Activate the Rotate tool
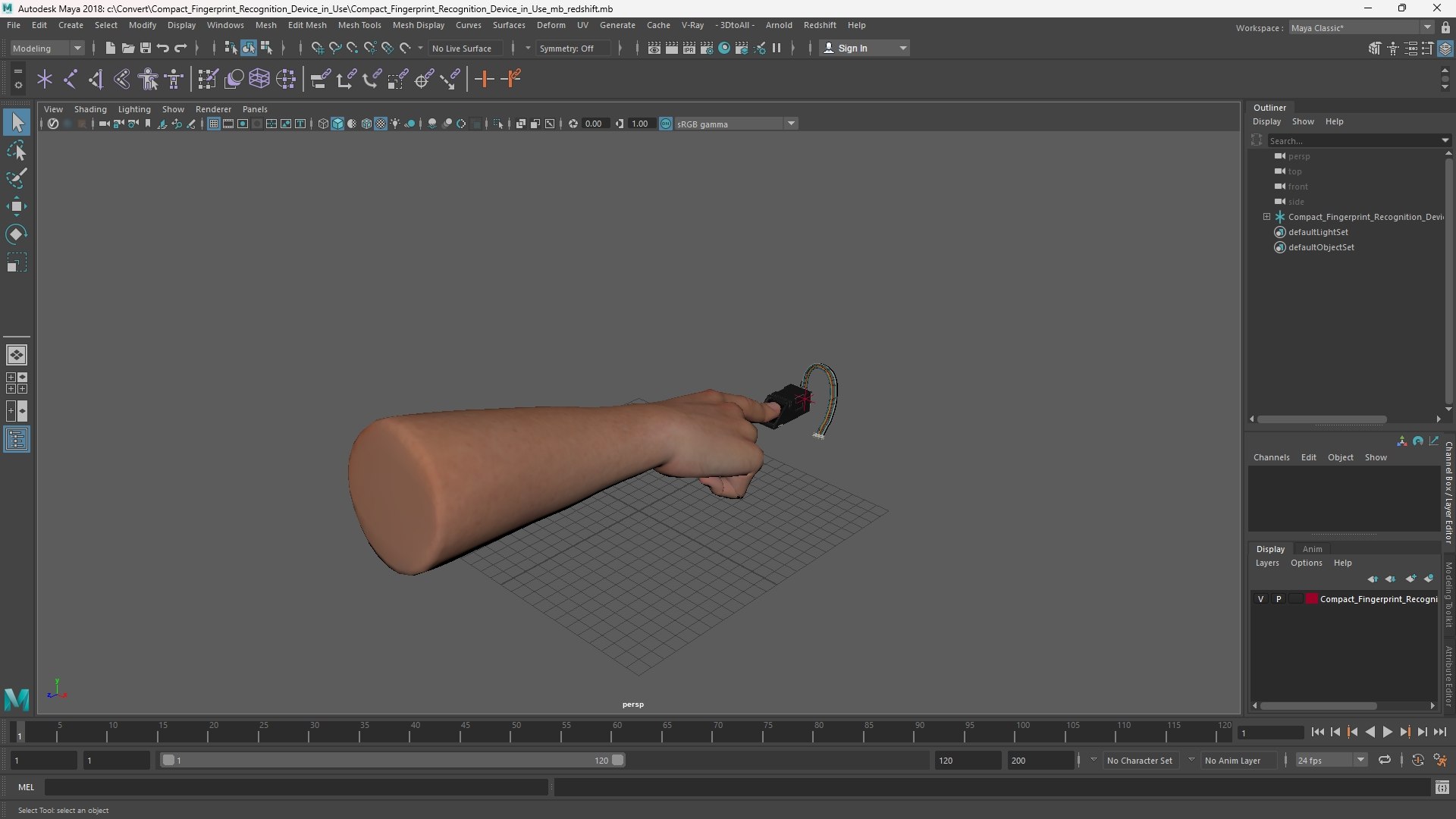 (x=17, y=234)
